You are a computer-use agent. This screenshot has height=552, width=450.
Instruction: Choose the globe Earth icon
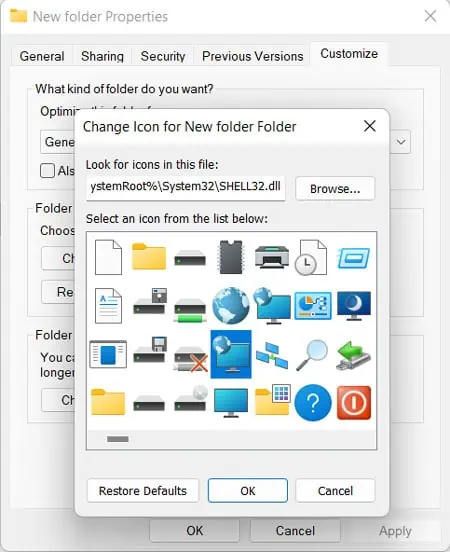tap(231, 305)
